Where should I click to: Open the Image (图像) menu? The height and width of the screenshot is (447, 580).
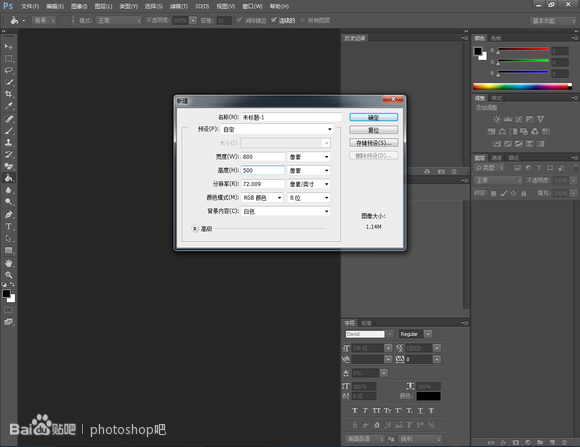[x=79, y=6]
